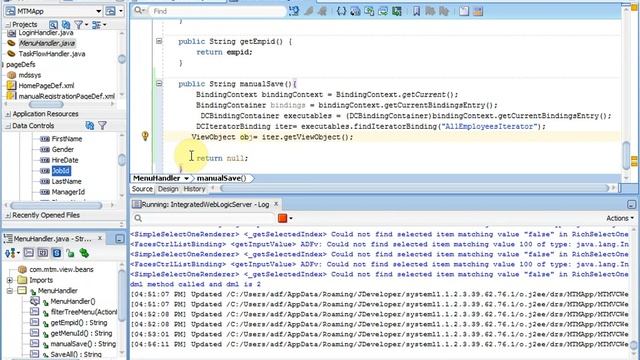Switch to the History editor tab
The height and width of the screenshot is (360, 640).
click(x=194, y=189)
